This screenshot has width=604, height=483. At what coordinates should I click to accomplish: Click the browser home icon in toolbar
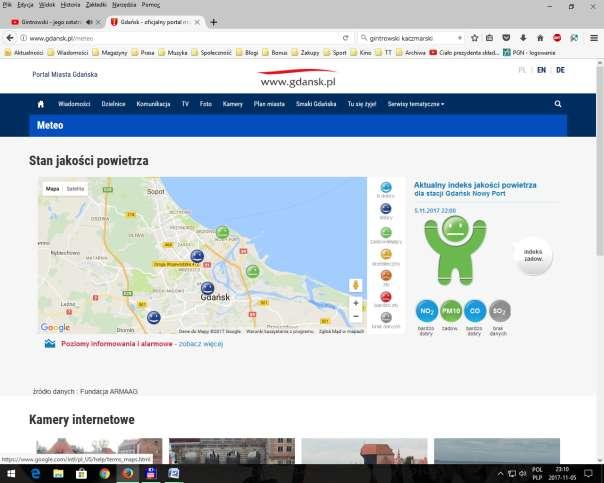(x=540, y=38)
